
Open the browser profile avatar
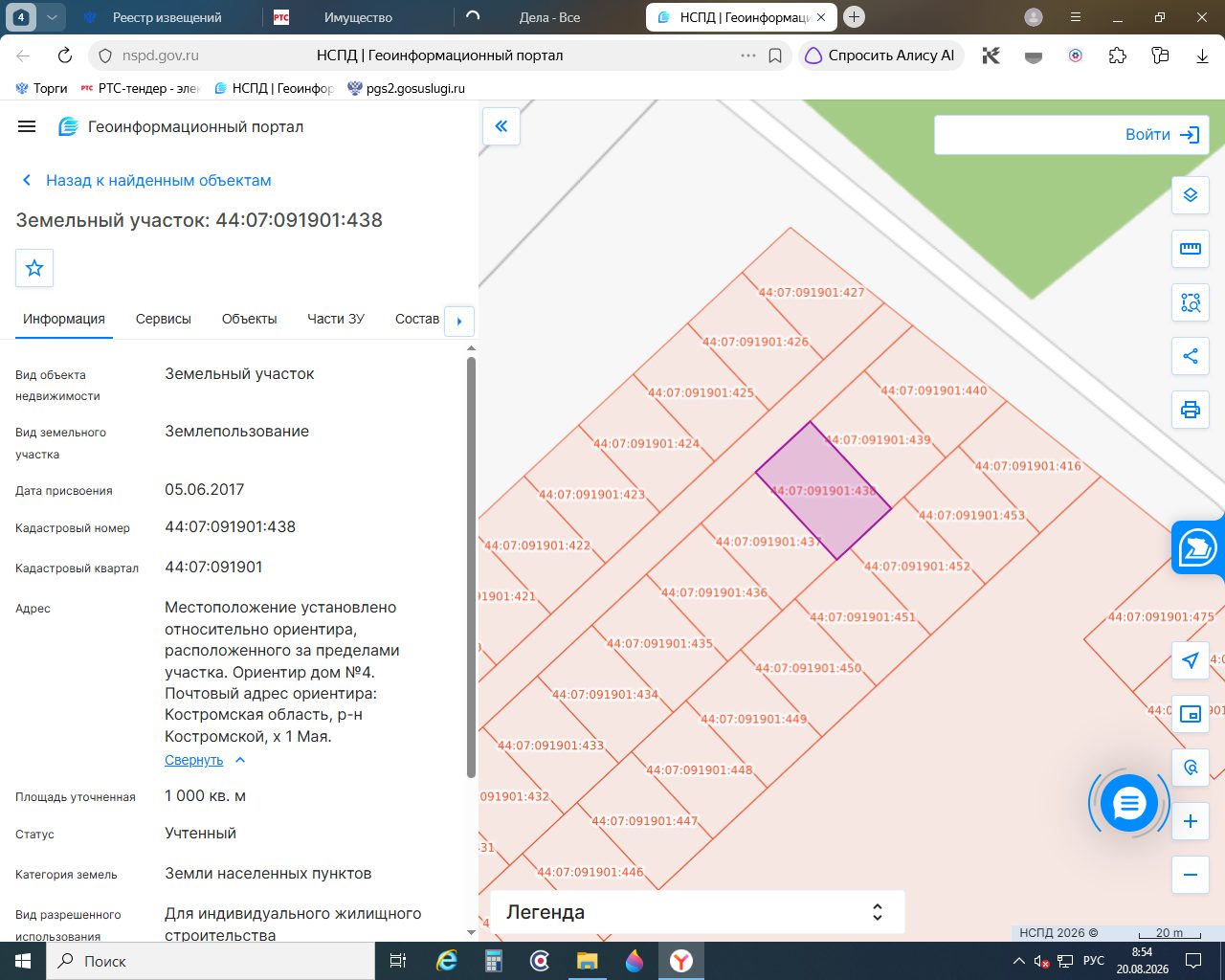[1034, 17]
